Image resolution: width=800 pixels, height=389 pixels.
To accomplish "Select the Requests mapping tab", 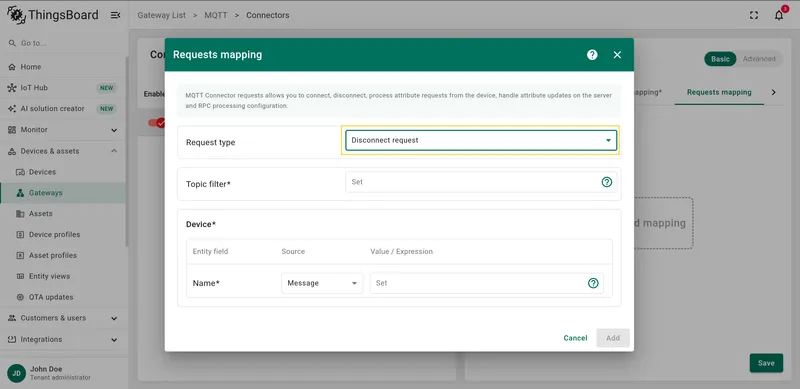I will coord(719,92).
